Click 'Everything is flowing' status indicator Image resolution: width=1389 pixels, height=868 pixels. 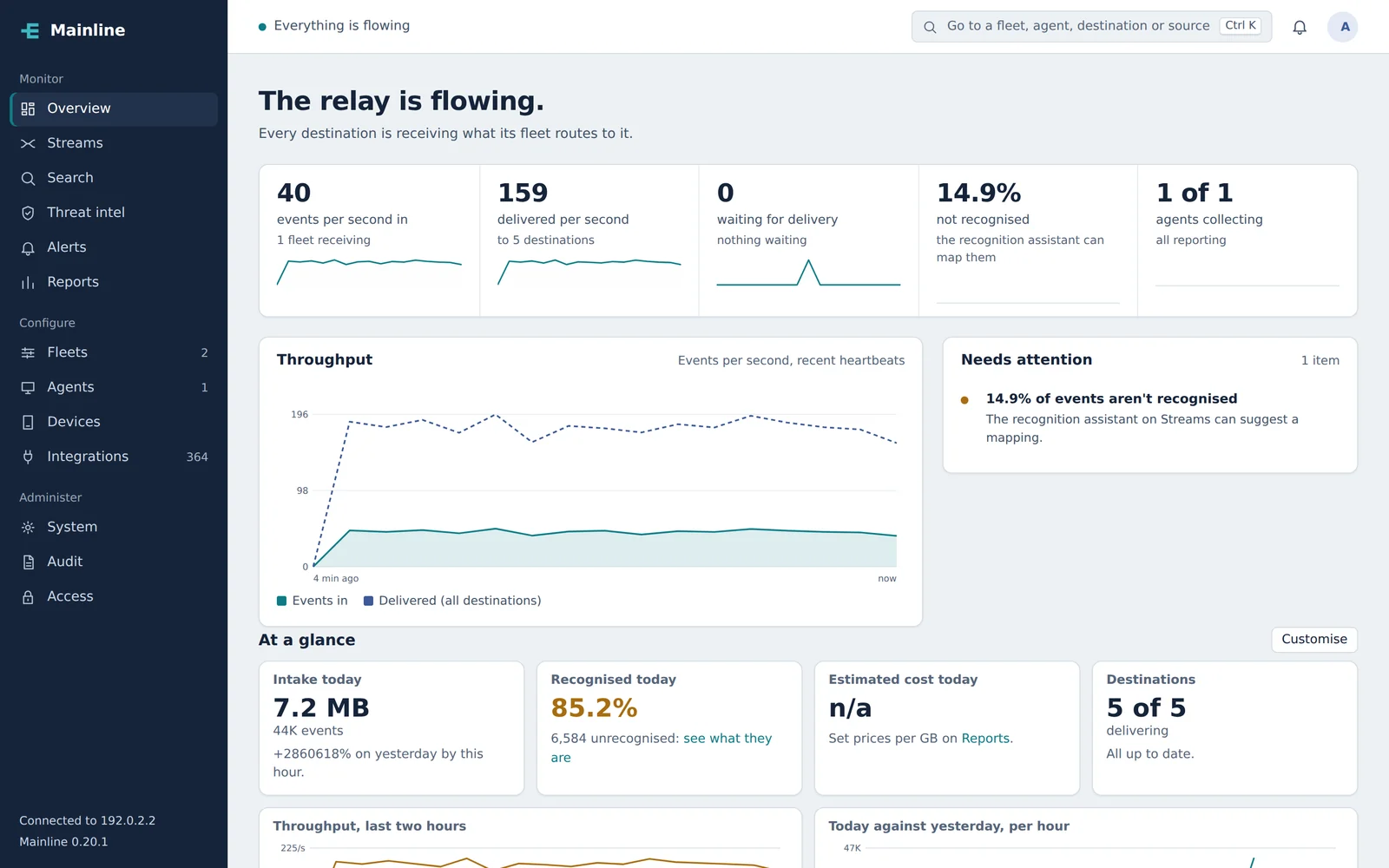pyautogui.click(x=334, y=26)
